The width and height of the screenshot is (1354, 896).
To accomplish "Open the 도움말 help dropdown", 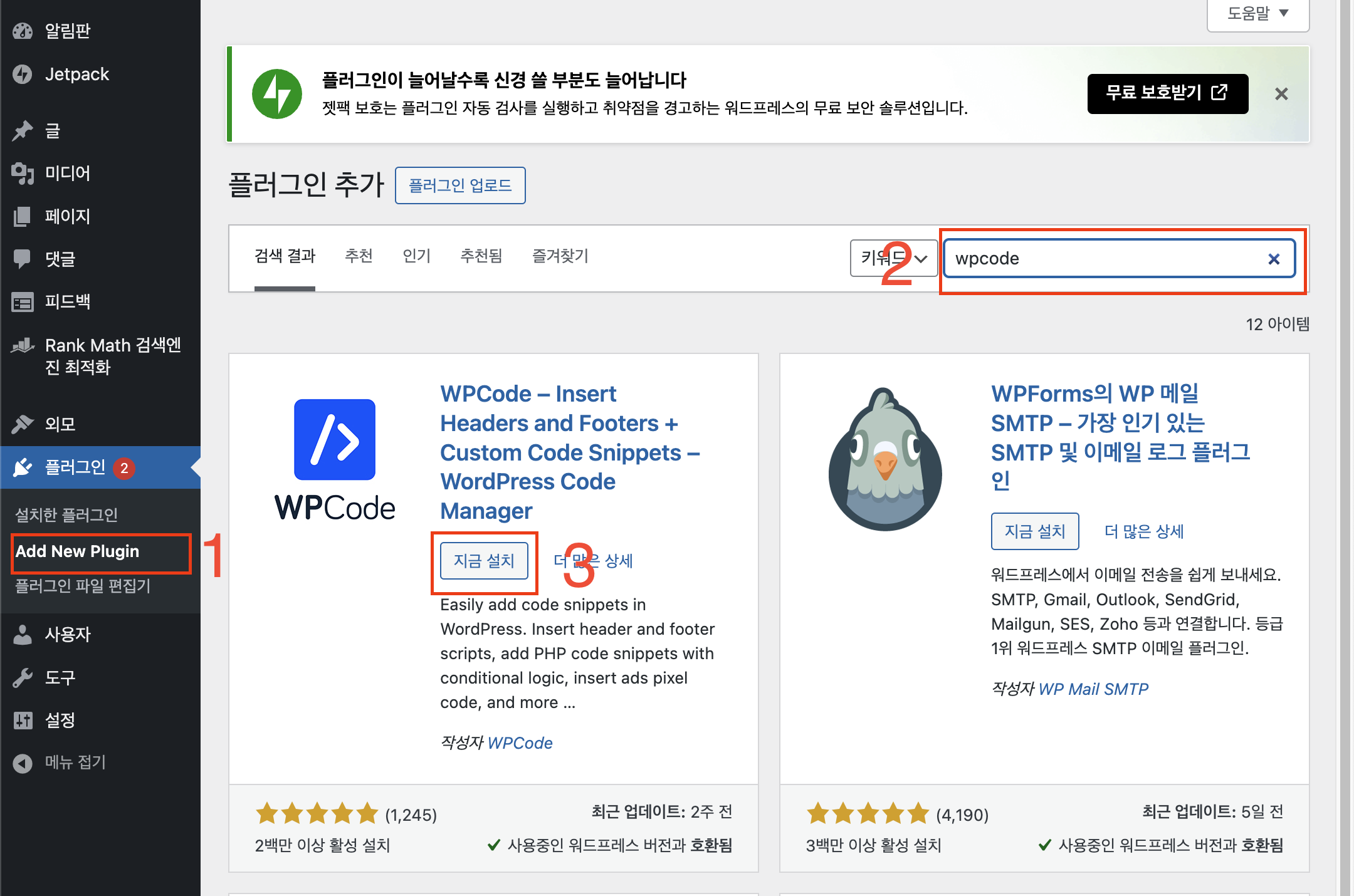I will (1257, 14).
